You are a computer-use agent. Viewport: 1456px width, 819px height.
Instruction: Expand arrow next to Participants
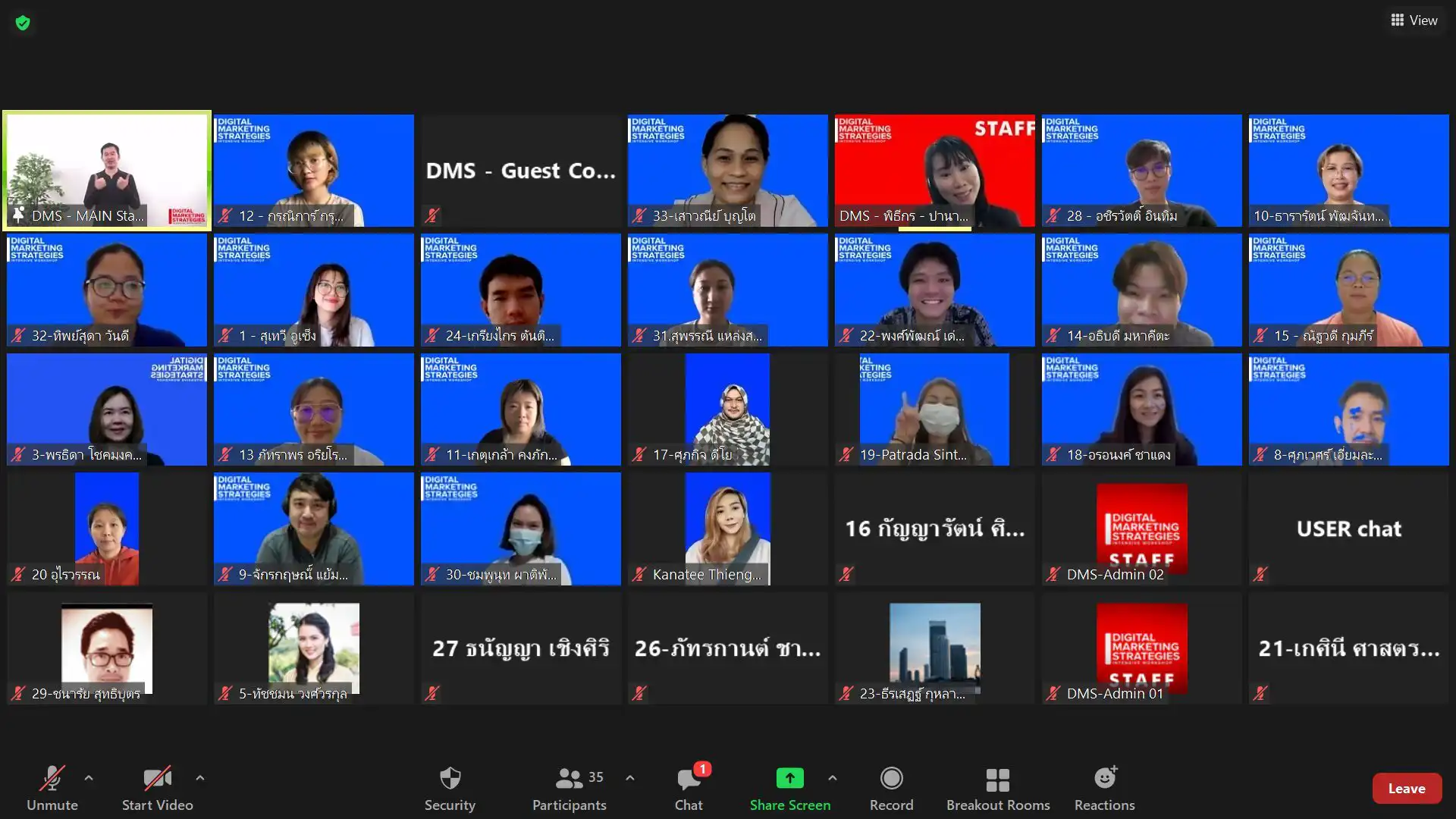point(630,778)
